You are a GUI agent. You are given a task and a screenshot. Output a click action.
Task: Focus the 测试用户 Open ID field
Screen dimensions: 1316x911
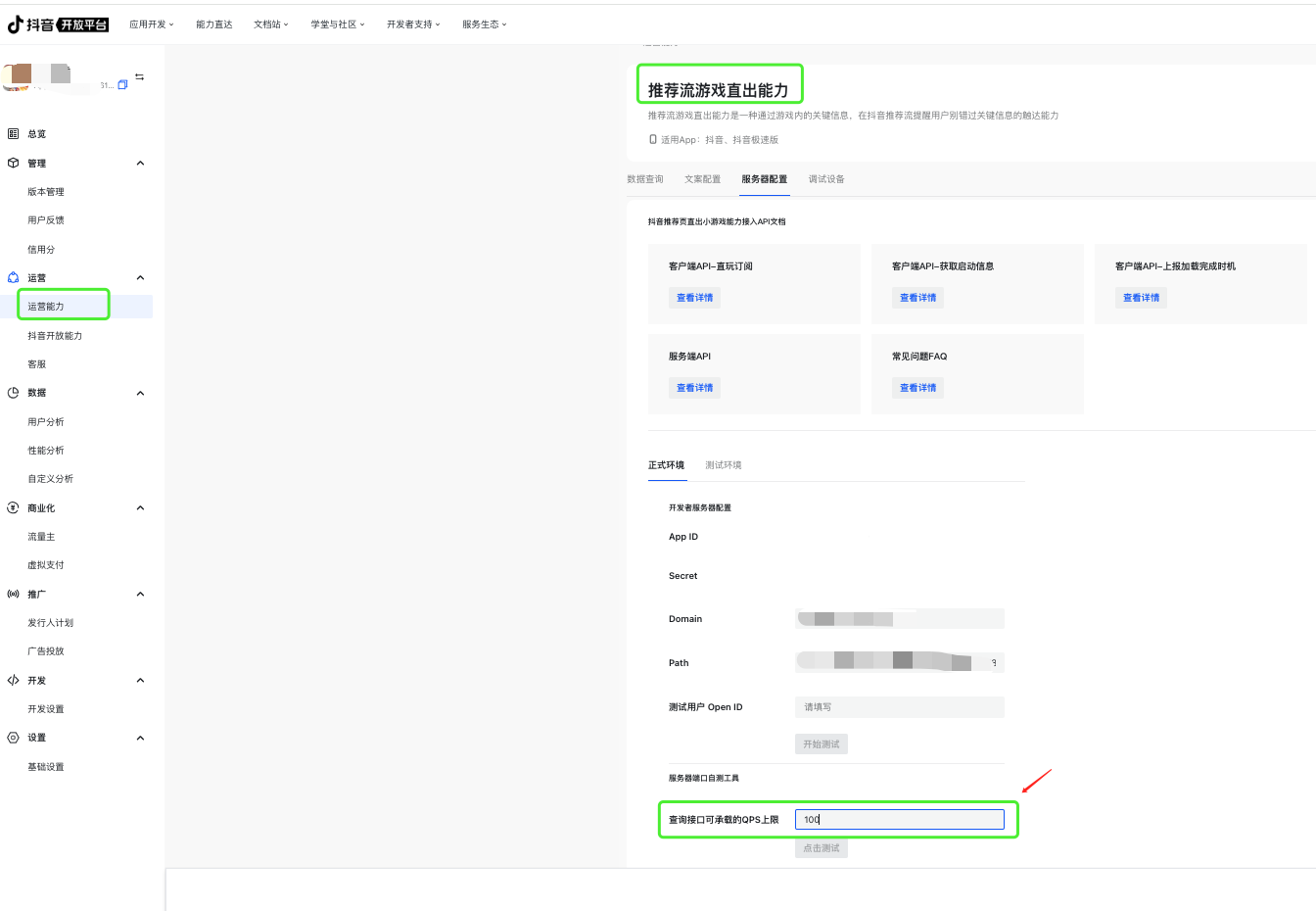point(900,707)
